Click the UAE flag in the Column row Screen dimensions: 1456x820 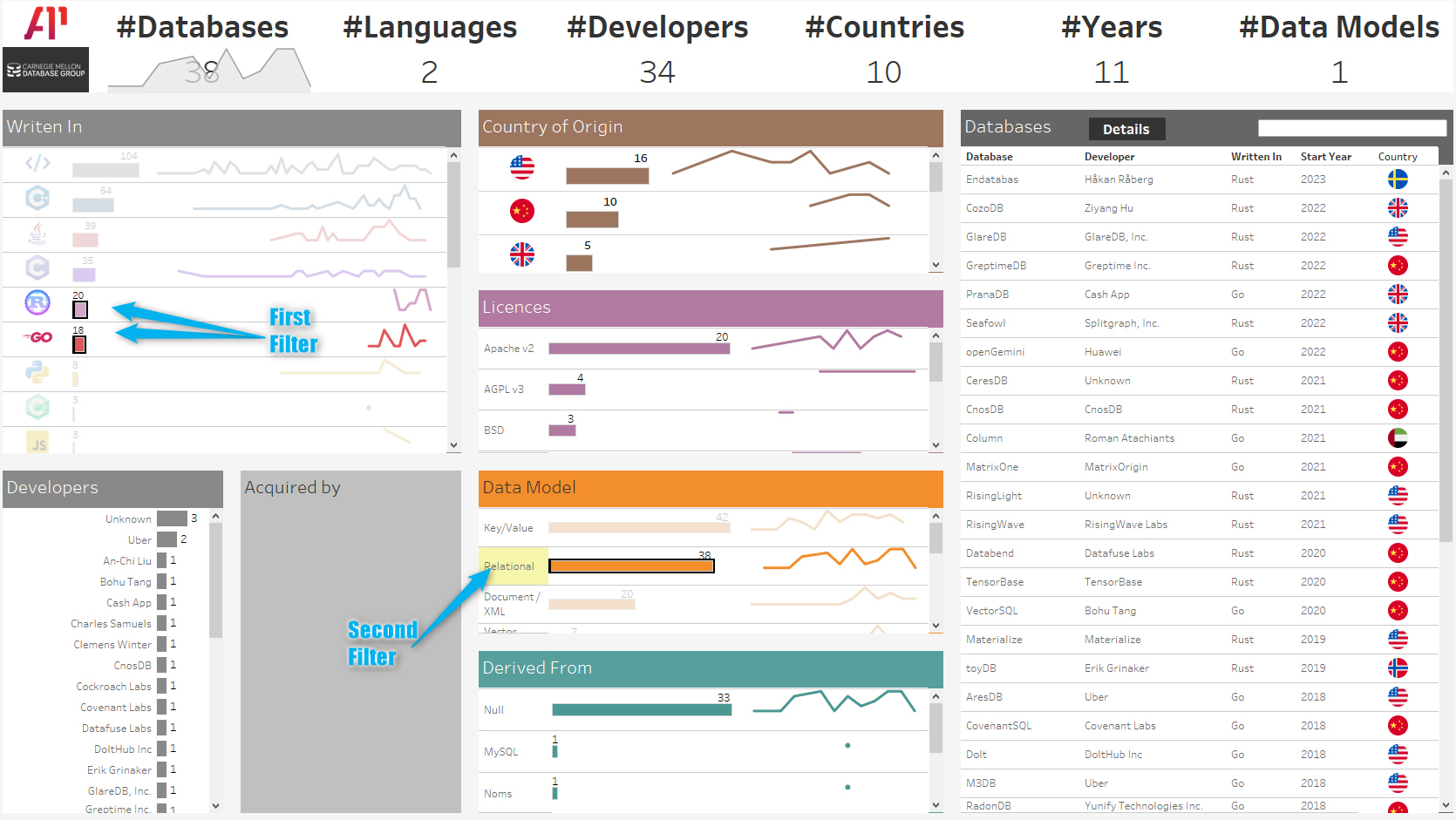[x=1398, y=438]
